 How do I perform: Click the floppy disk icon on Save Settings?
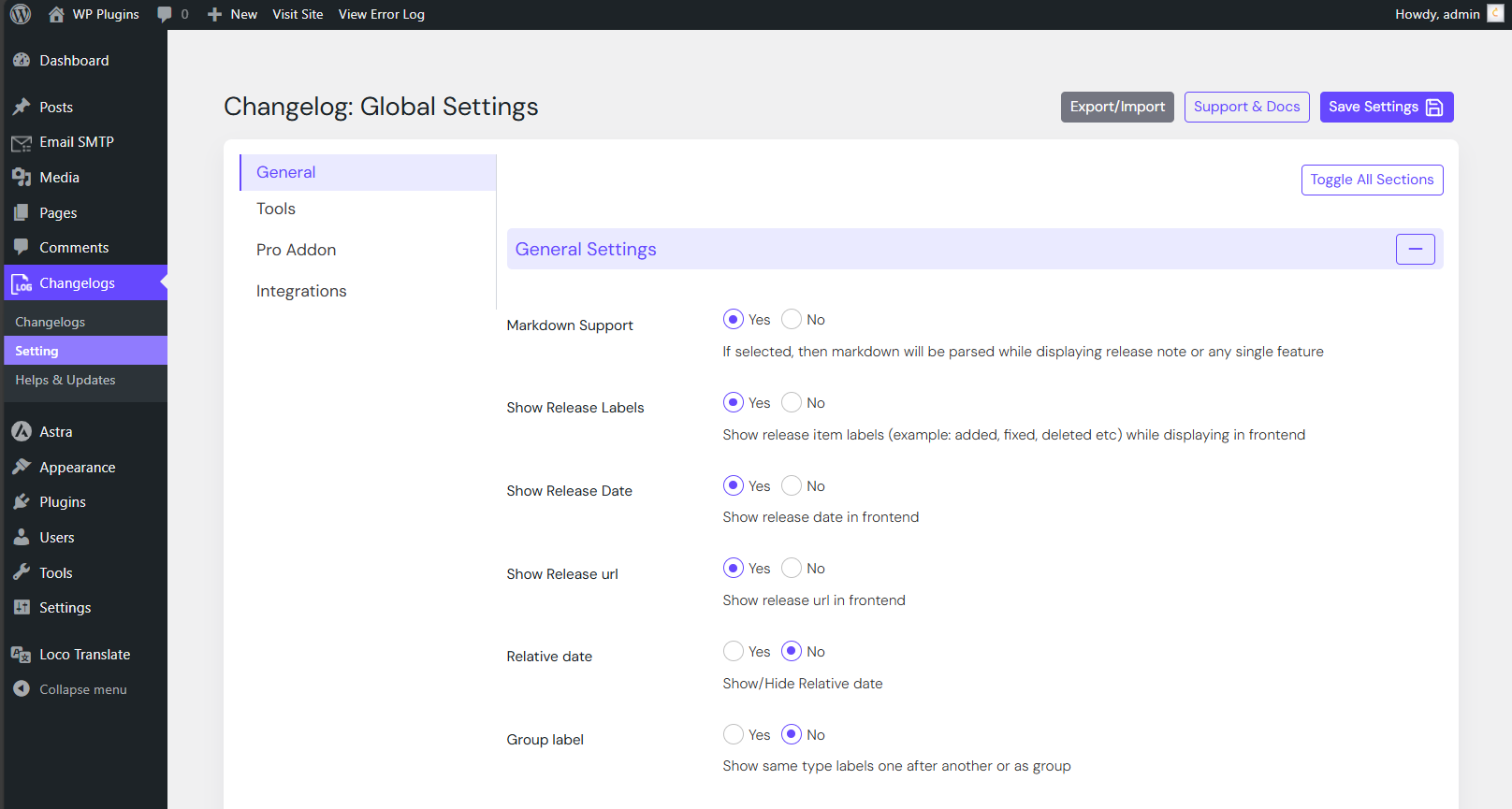(x=1434, y=108)
